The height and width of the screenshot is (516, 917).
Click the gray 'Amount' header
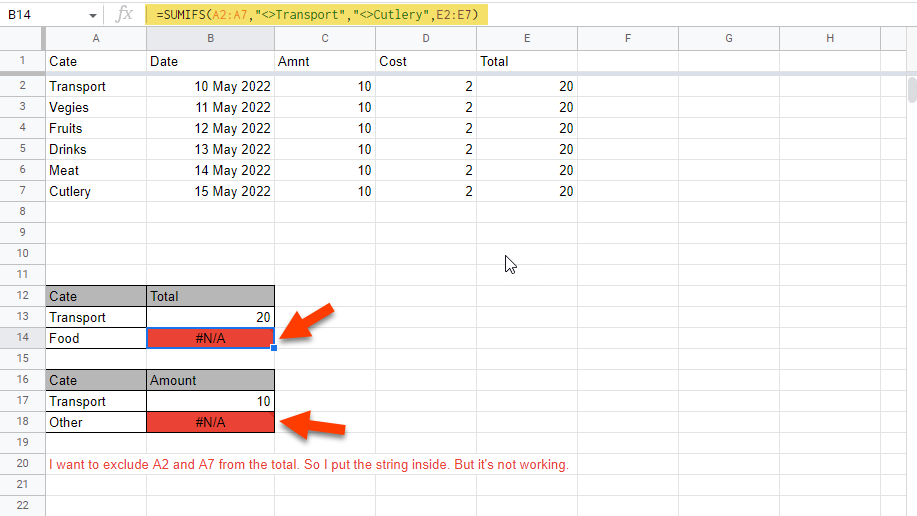pos(211,380)
